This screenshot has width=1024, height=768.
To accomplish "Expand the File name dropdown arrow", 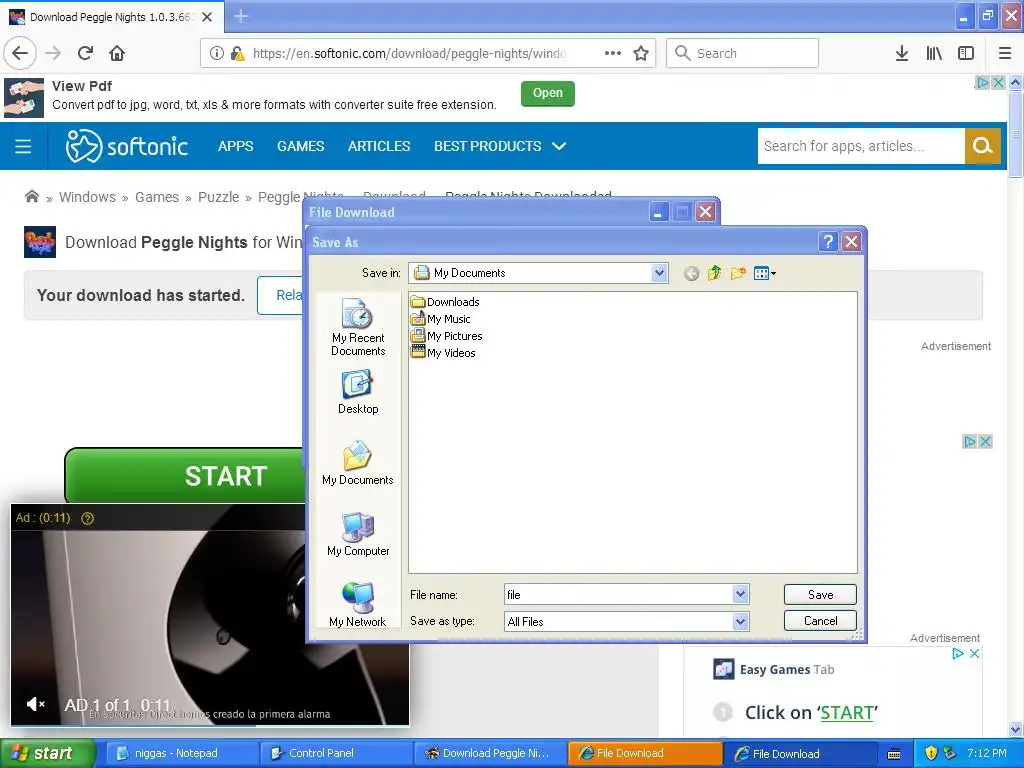I will [x=740, y=594].
